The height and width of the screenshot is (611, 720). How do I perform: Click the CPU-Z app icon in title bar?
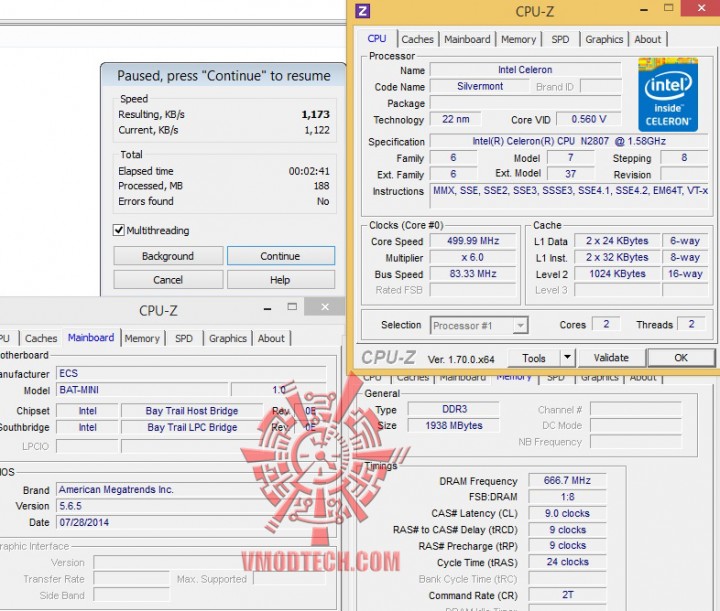pos(363,11)
